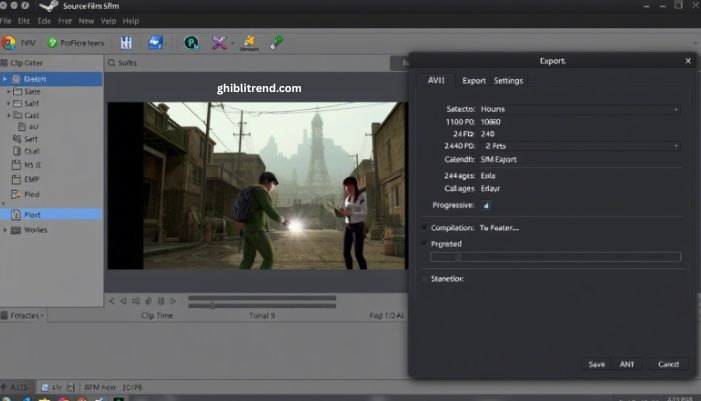
Task: Expand the Sate folder arrow
Action: (8, 91)
